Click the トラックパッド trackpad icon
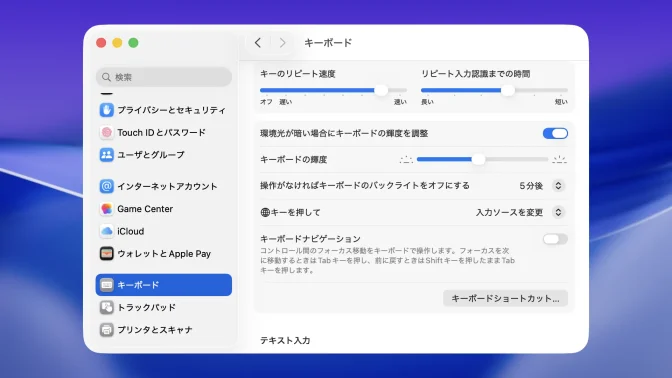Viewport: 672px width, 378px height. [107, 307]
